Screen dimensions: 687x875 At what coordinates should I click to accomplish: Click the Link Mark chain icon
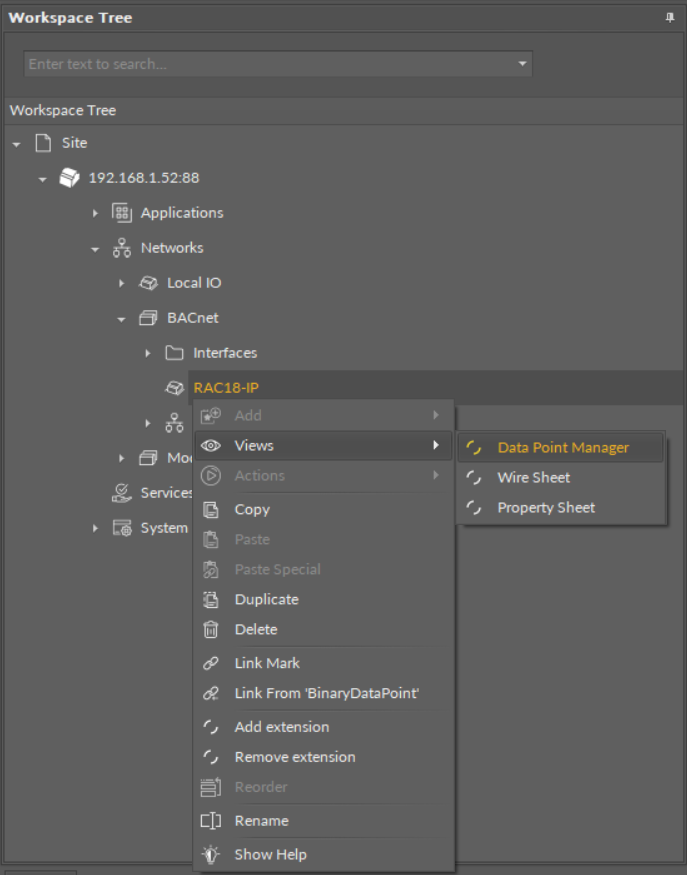(211, 663)
